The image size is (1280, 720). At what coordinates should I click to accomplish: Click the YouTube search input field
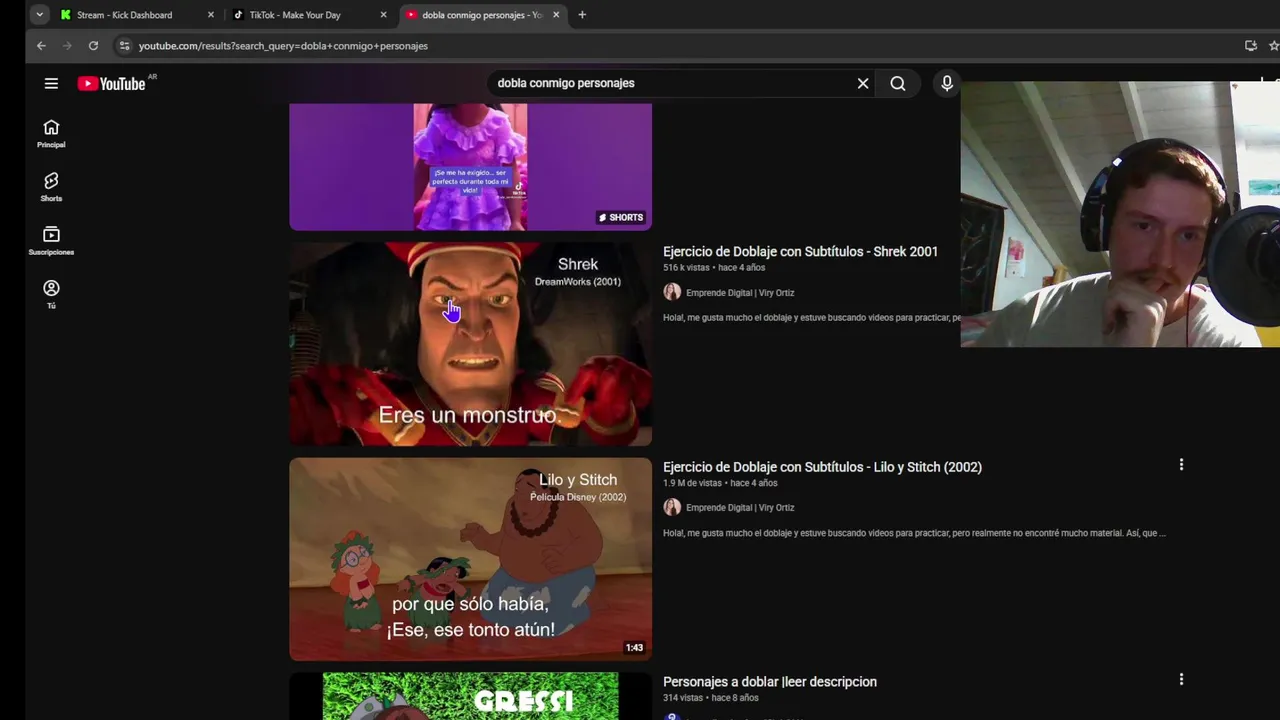point(670,84)
